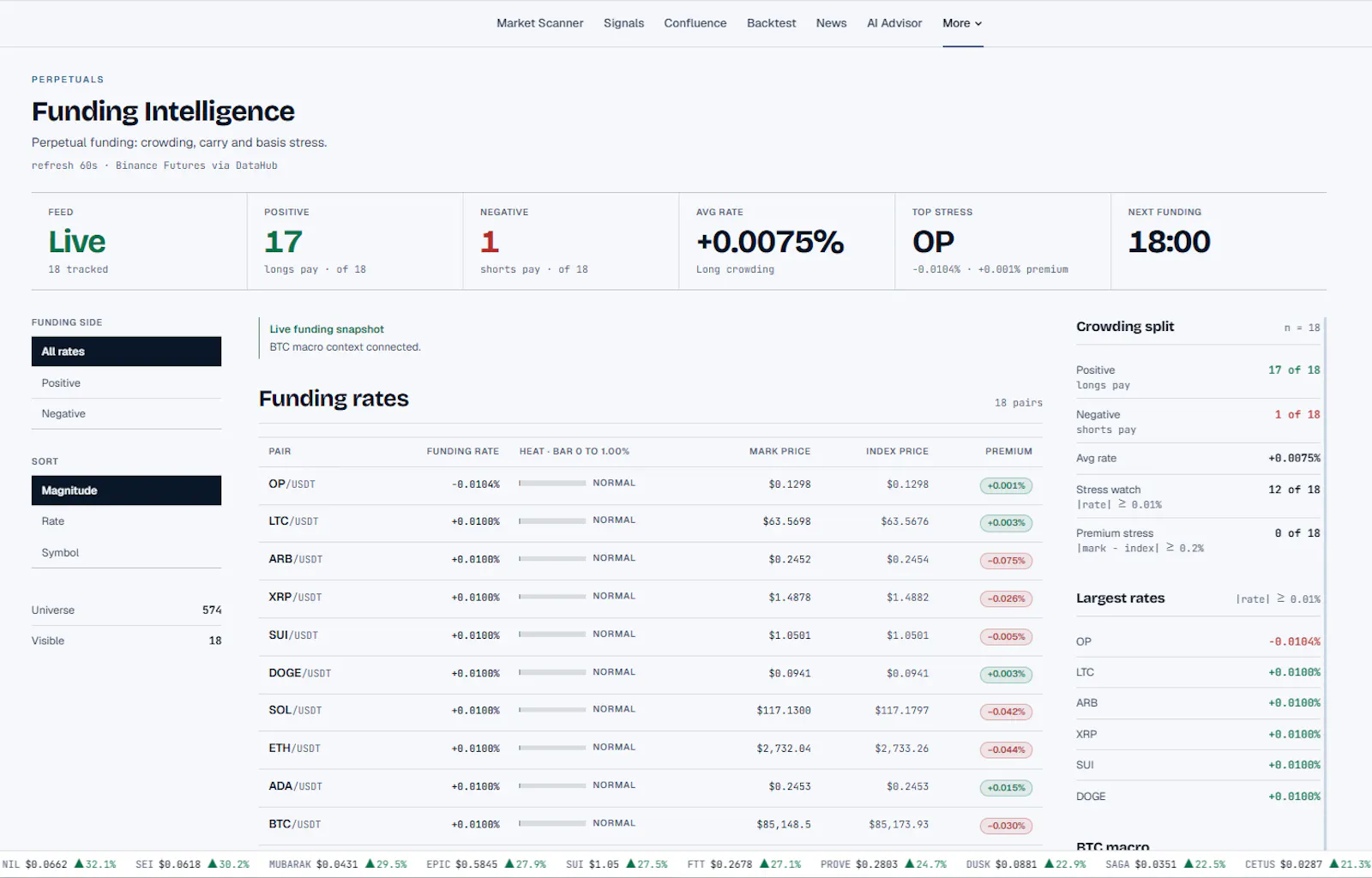The width and height of the screenshot is (1372, 878).
Task: Click the -0.044% premium badge for ETH
Action: tap(1006, 750)
